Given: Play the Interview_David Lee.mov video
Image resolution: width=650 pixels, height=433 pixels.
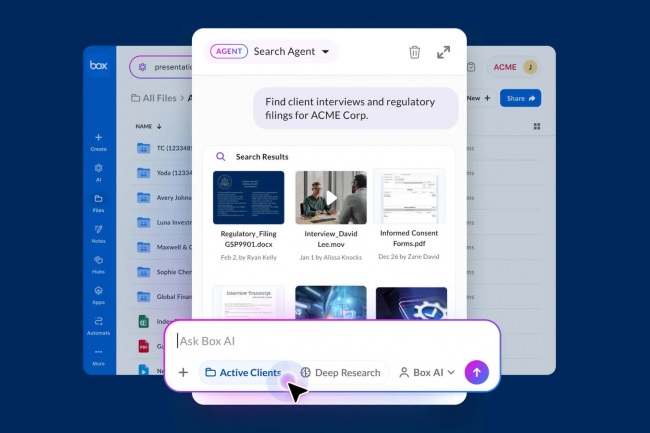Looking at the screenshot, I should [331, 198].
